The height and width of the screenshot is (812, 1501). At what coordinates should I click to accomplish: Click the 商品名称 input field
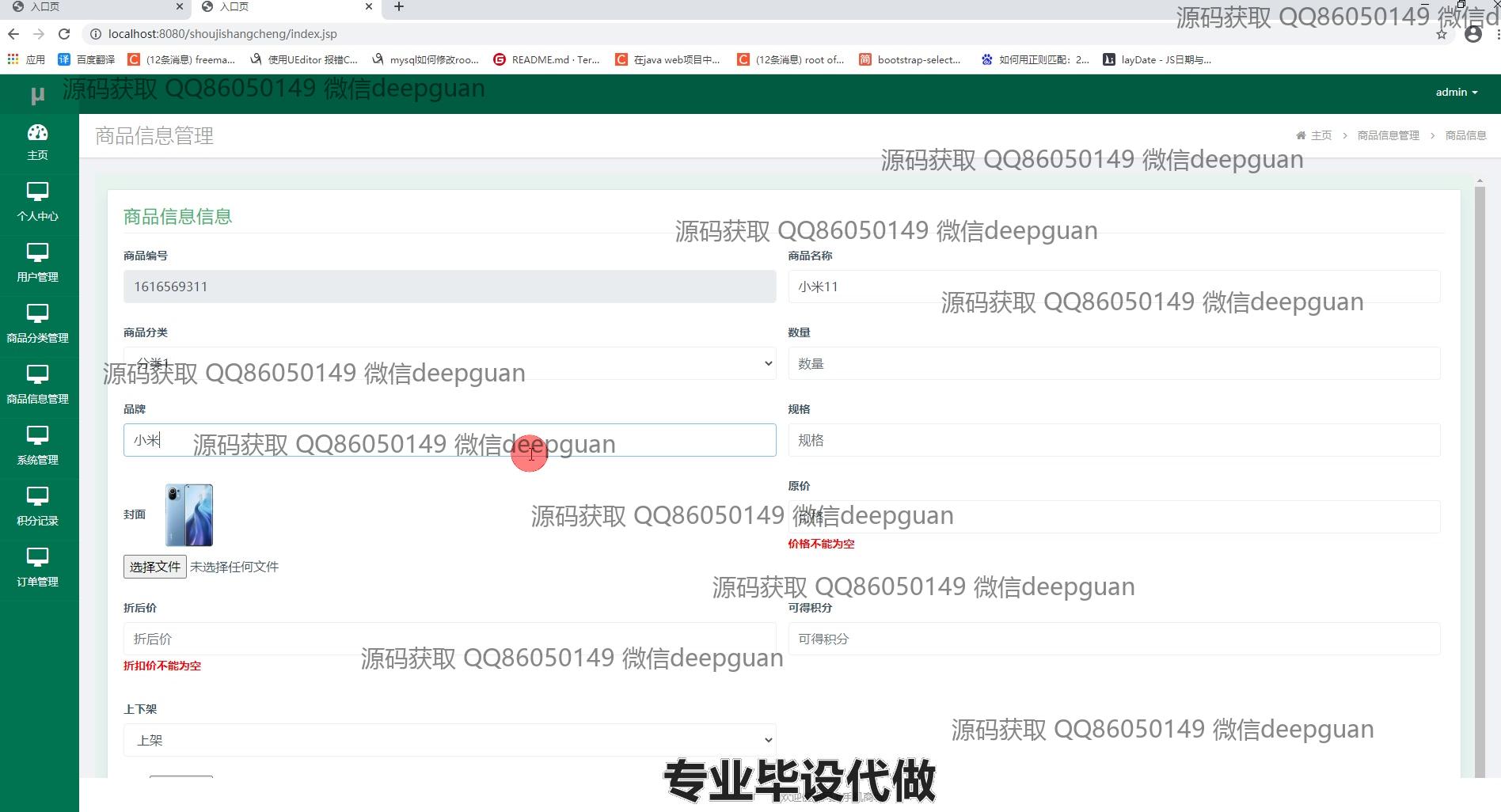point(1113,286)
